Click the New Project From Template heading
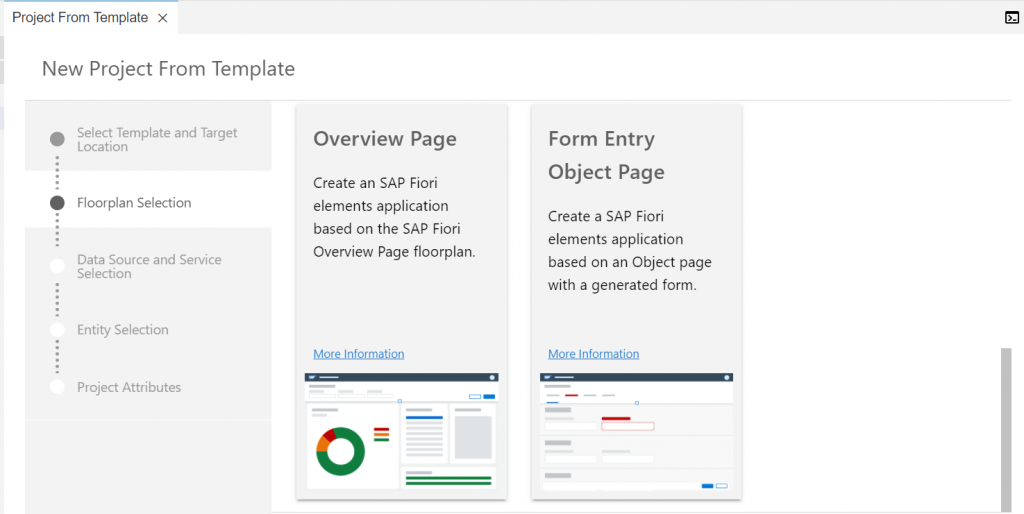The height and width of the screenshot is (514, 1024). (x=168, y=69)
